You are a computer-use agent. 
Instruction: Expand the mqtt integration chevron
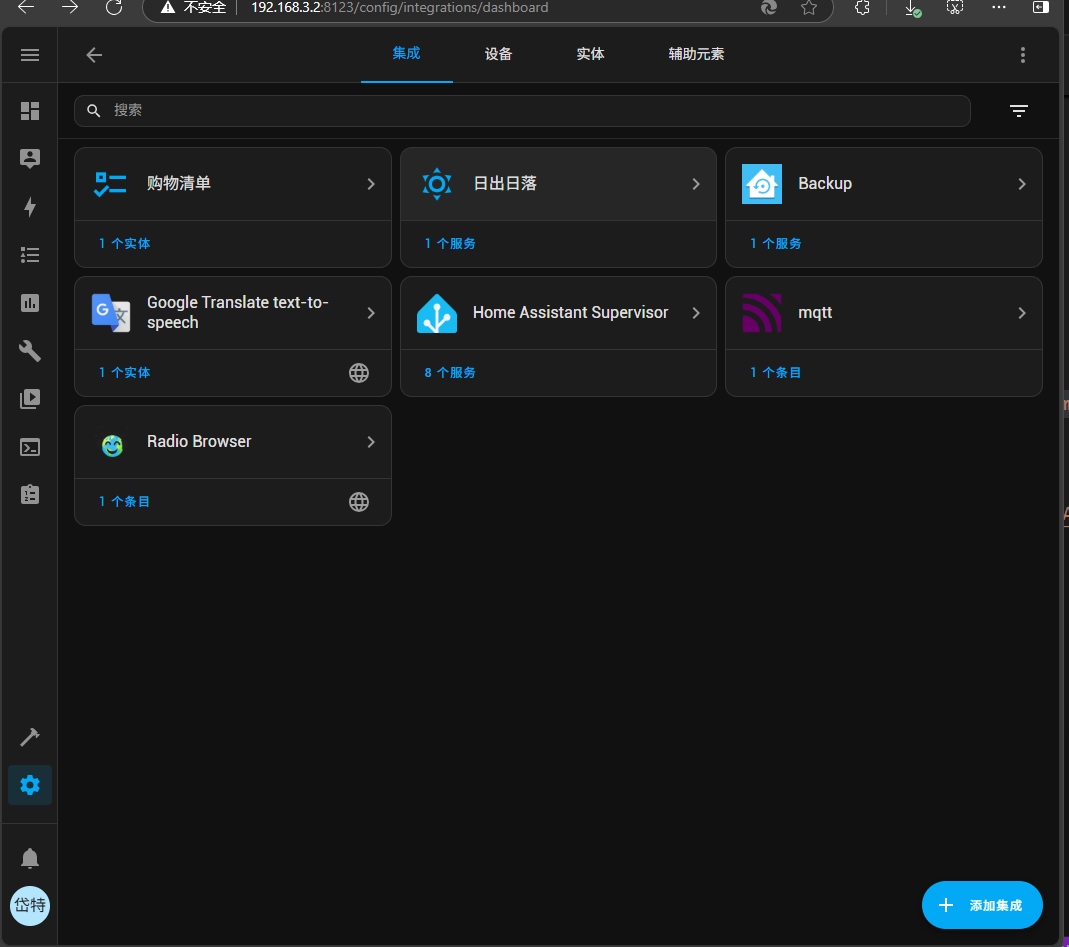pyautogui.click(x=1021, y=313)
